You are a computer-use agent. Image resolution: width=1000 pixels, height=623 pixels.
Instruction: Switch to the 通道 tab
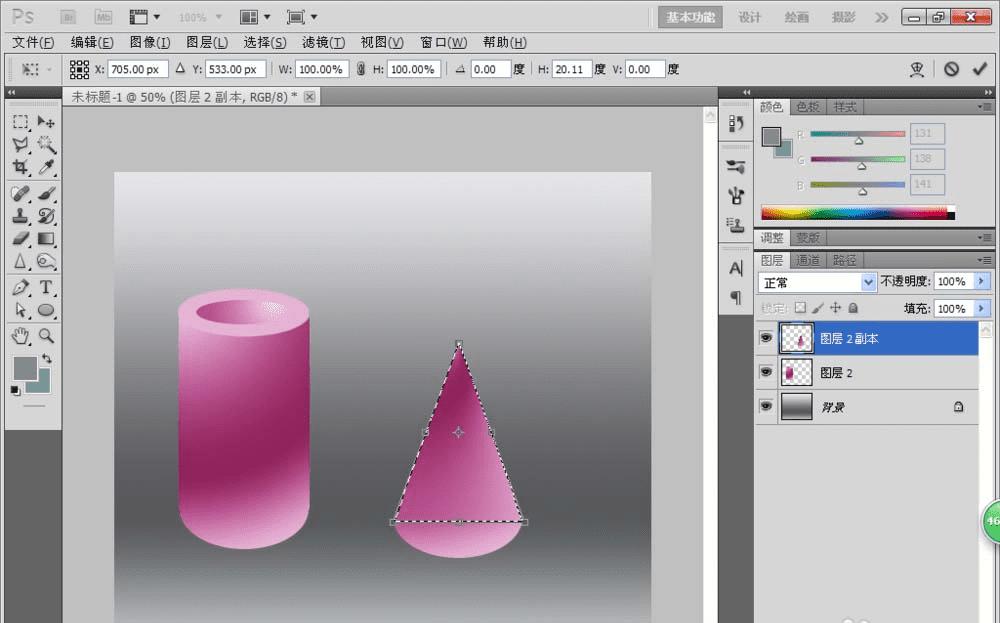coord(808,260)
